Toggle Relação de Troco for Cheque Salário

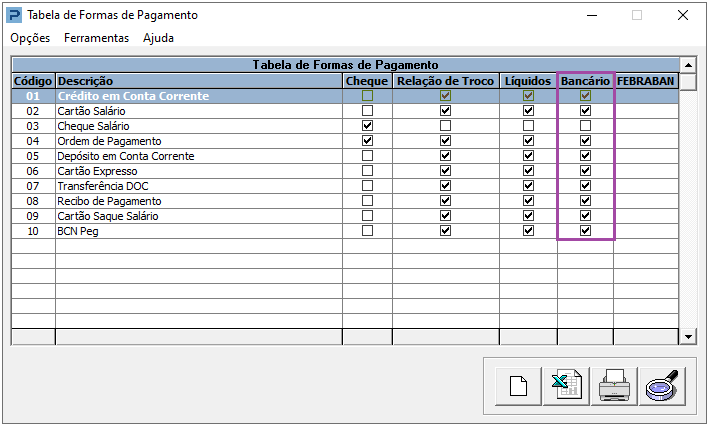pos(446,125)
